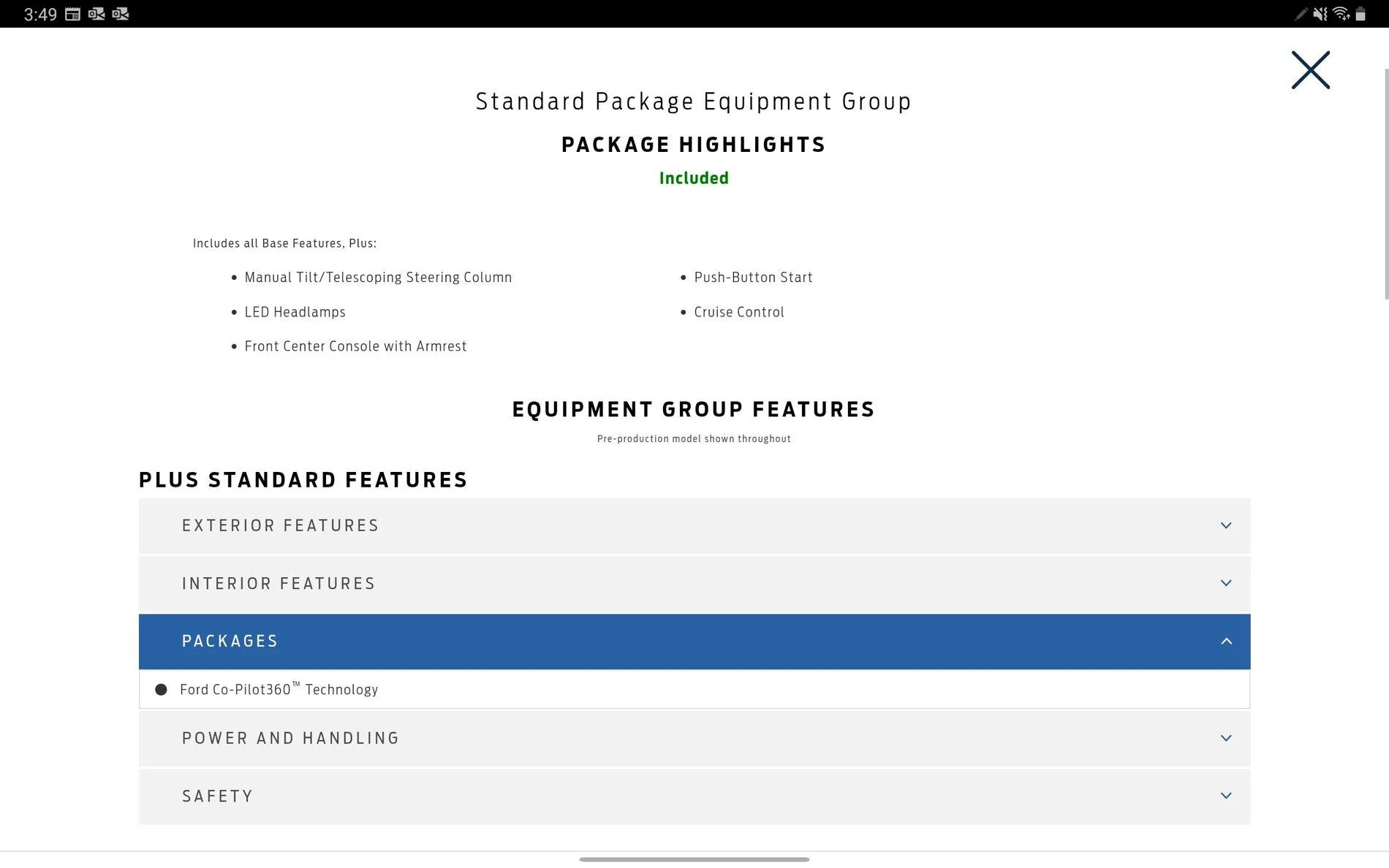Open the calendar notification icon
The image size is (1389, 868).
pos(72,14)
